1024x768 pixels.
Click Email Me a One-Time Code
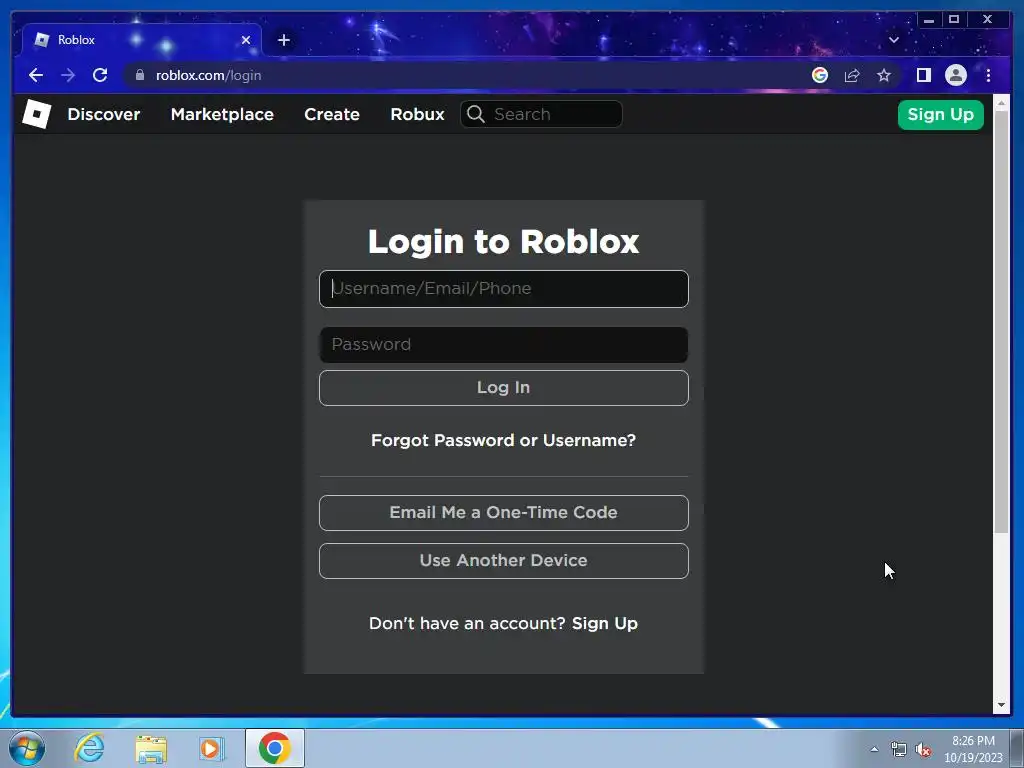[x=504, y=513]
